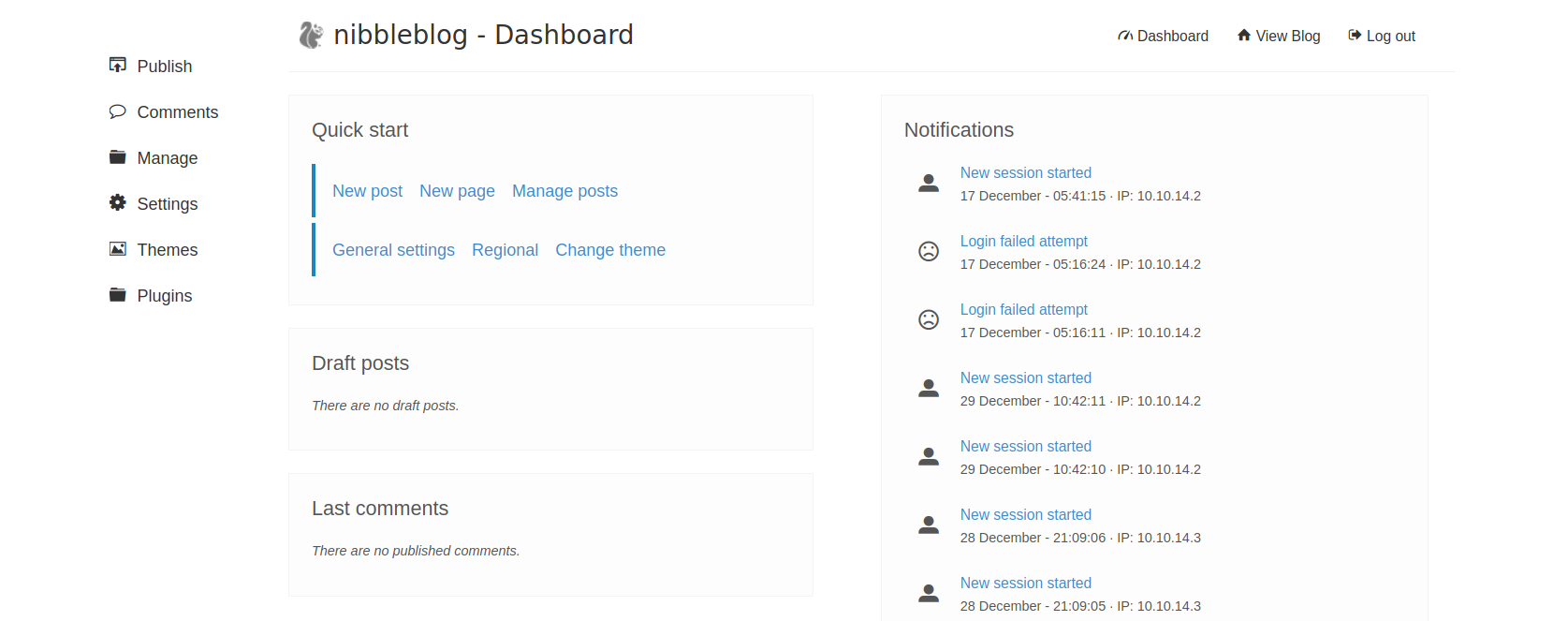The image size is (1568, 621).
Task: Click the Manage folder icon
Action: click(118, 157)
